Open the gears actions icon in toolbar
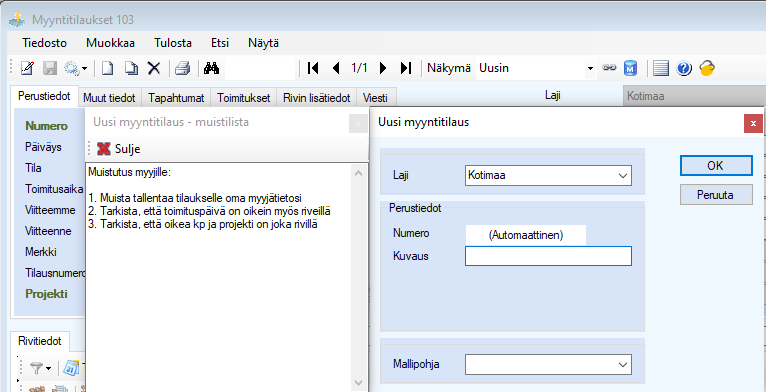Image resolution: width=766 pixels, height=392 pixels. 72,68
